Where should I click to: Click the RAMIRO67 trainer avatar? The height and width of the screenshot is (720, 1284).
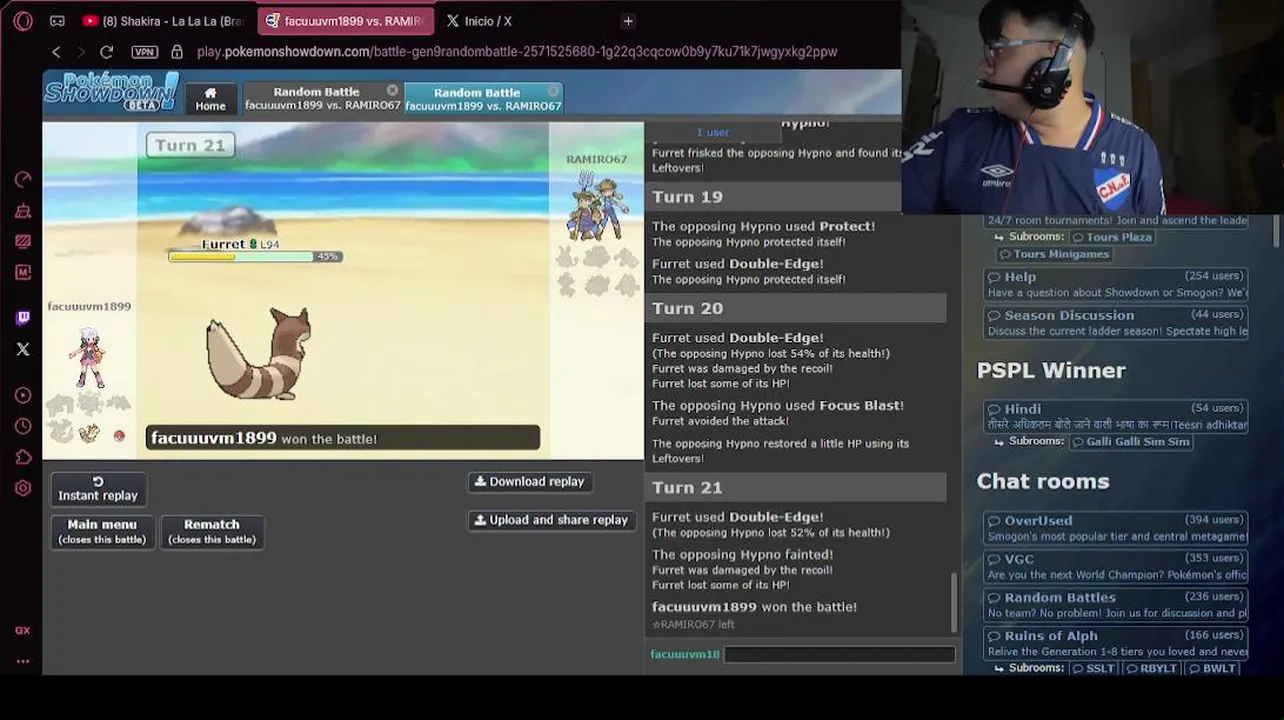pos(597,205)
